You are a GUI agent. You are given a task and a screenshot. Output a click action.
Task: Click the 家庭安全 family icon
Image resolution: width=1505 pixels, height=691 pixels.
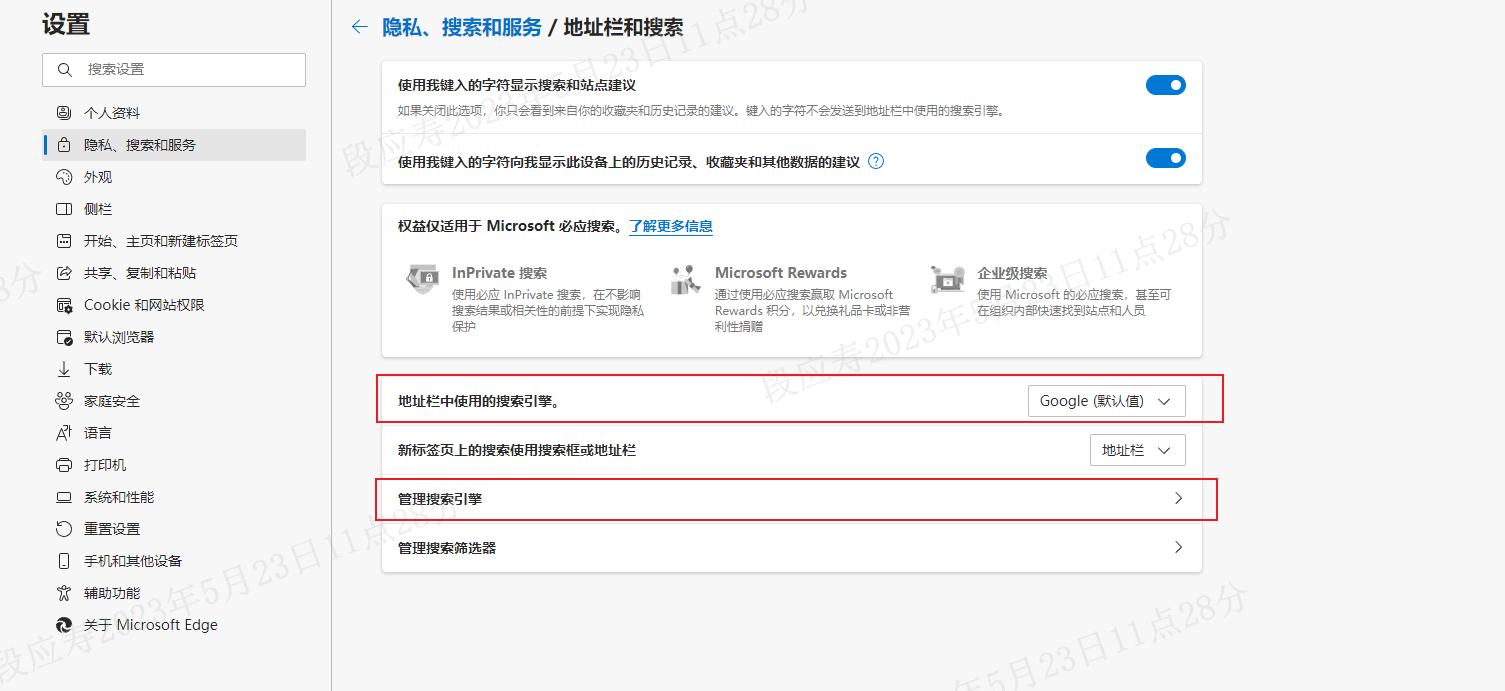pyautogui.click(x=64, y=401)
